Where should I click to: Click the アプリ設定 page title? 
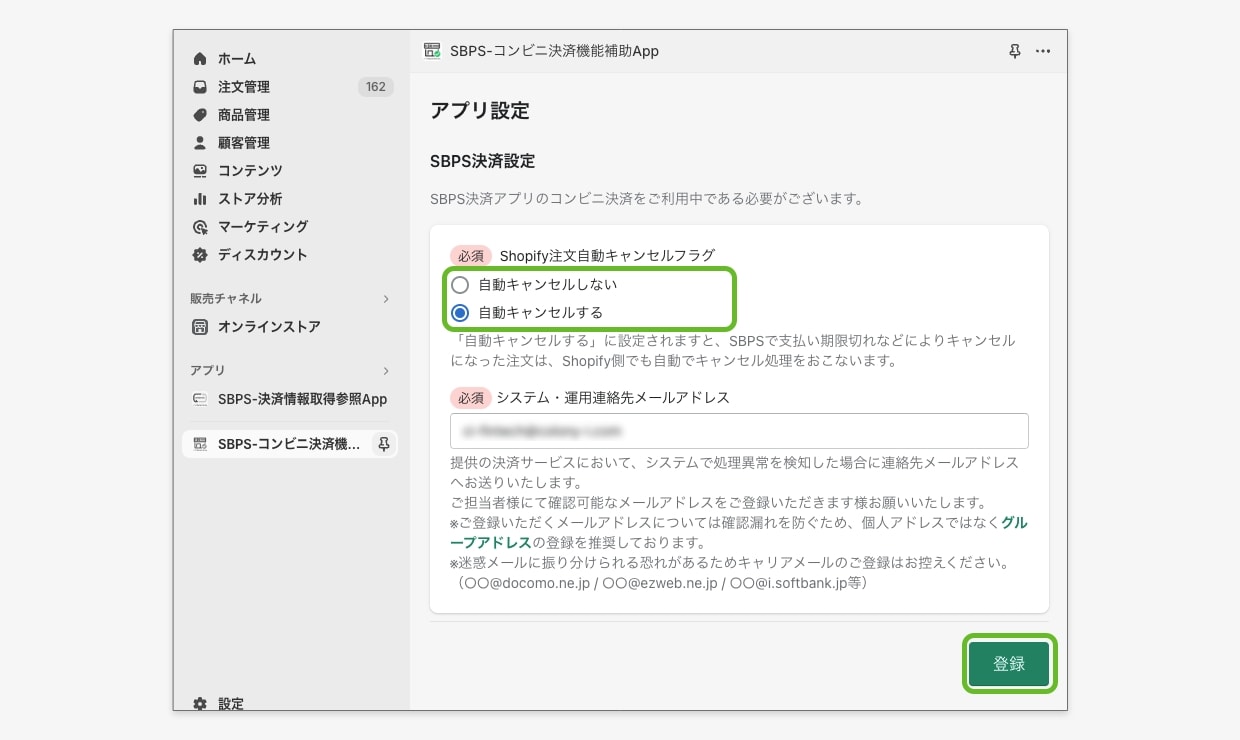(x=480, y=111)
